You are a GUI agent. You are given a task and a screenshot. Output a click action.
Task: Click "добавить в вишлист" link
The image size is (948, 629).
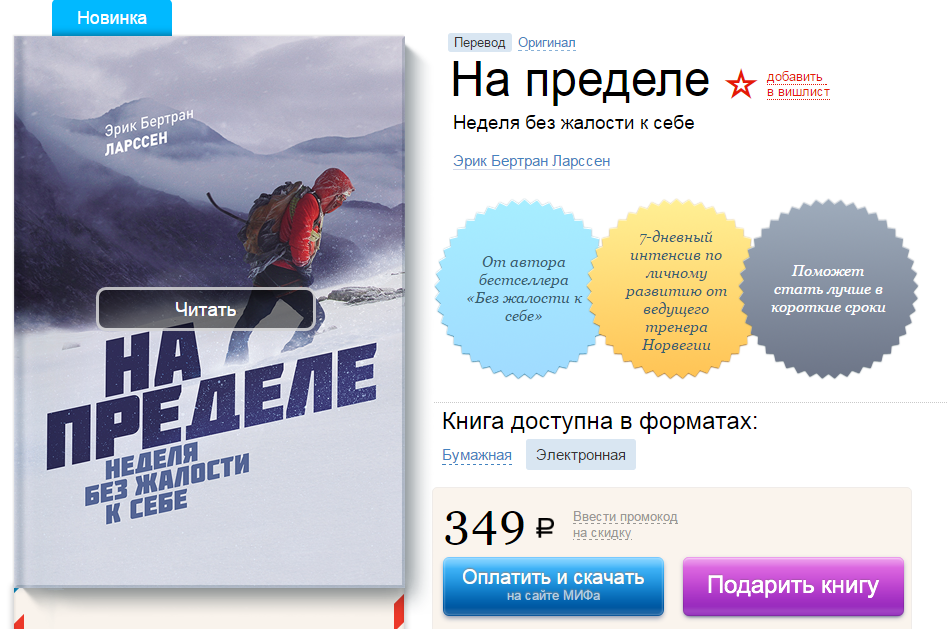pyautogui.click(x=798, y=85)
